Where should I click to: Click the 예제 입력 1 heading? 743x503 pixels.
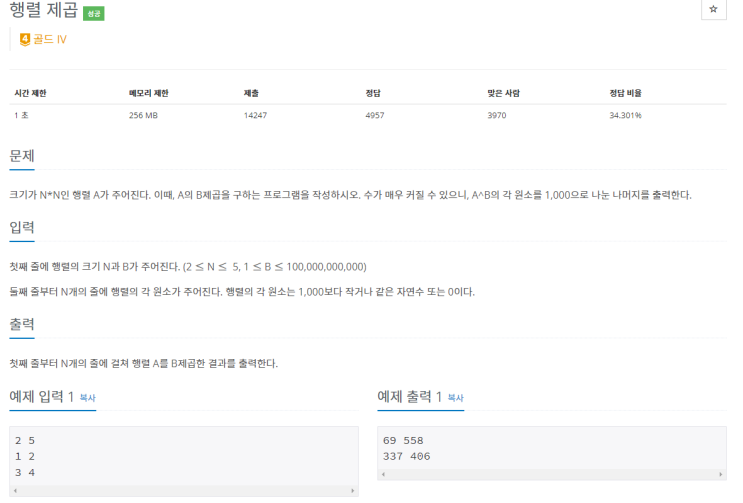coord(42,396)
